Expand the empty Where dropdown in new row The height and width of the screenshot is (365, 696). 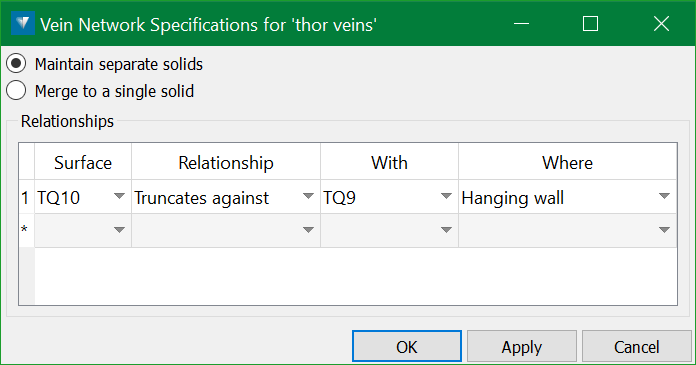pyautogui.click(x=664, y=230)
